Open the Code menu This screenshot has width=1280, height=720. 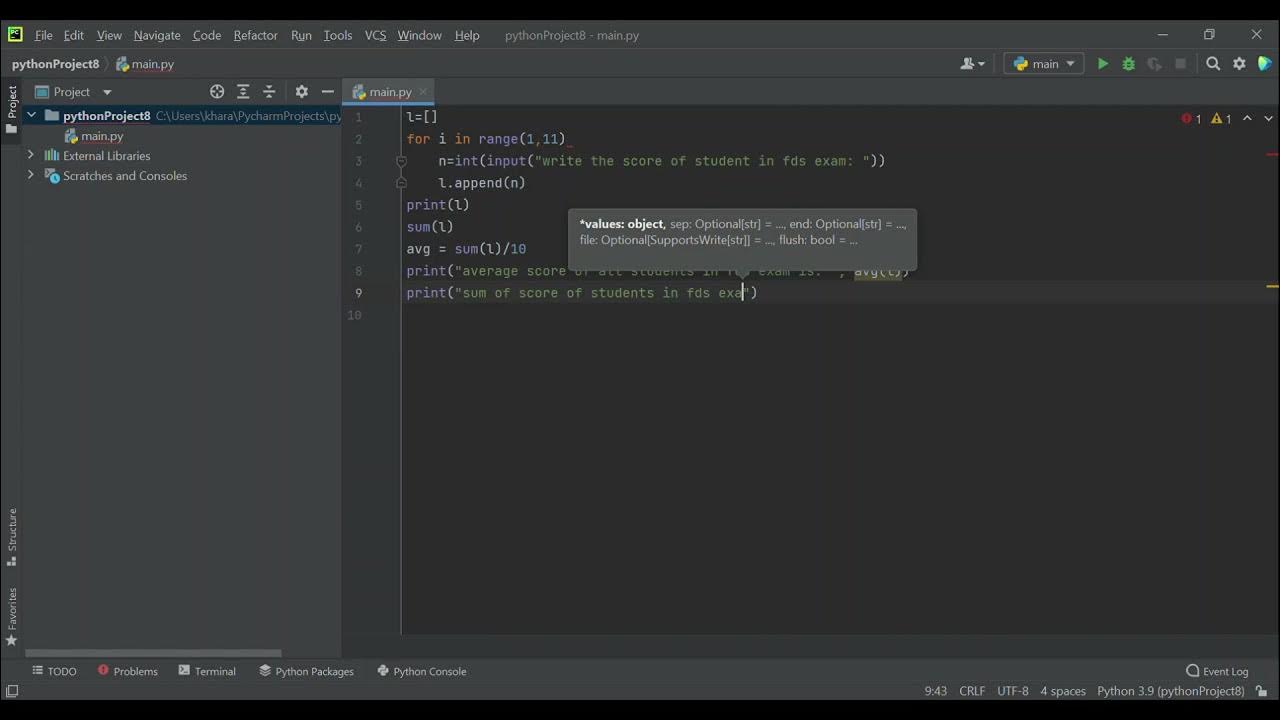[207, 35]
